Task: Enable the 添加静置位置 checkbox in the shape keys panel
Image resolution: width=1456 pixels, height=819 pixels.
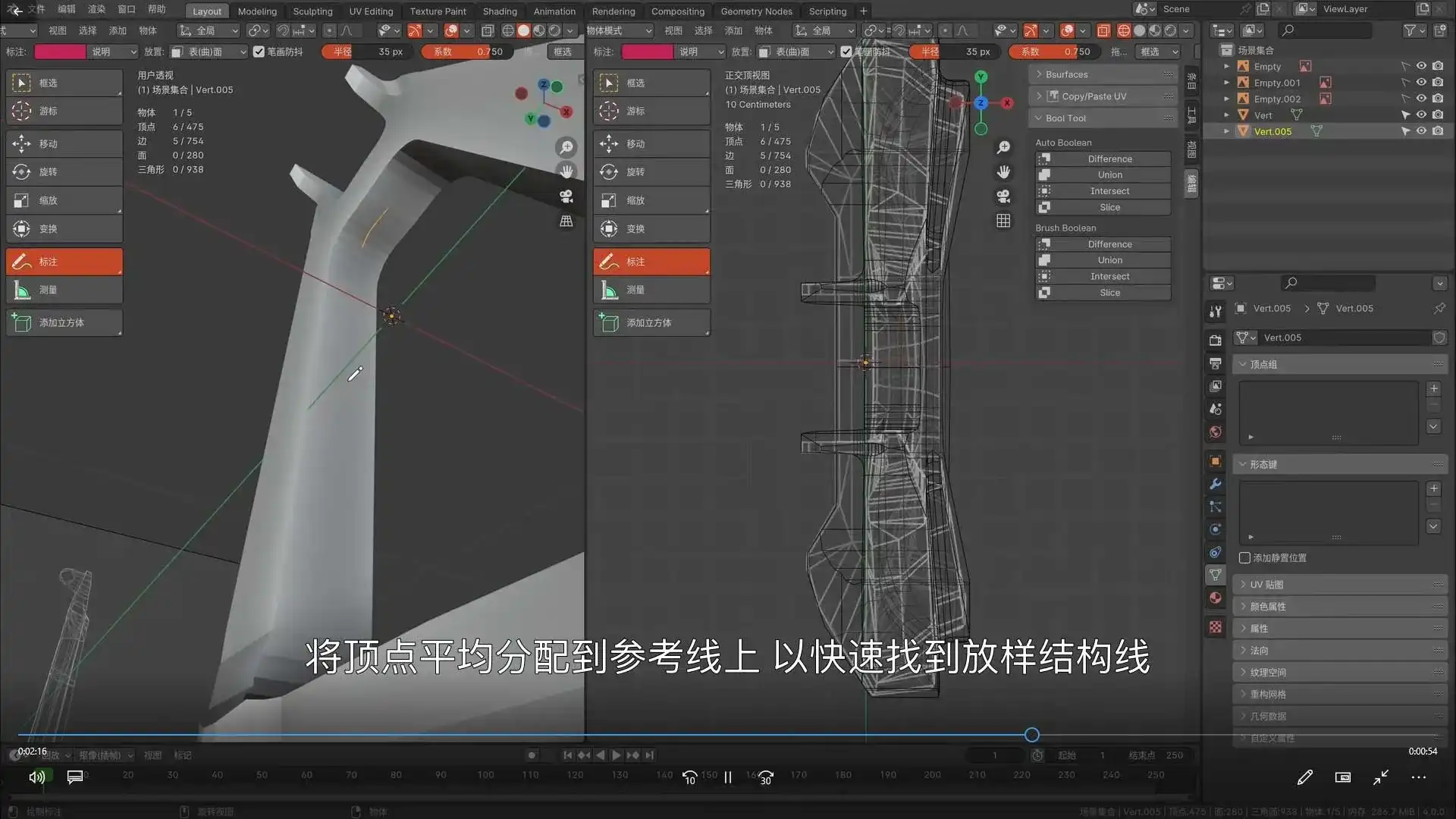Action: (1244, 557)
